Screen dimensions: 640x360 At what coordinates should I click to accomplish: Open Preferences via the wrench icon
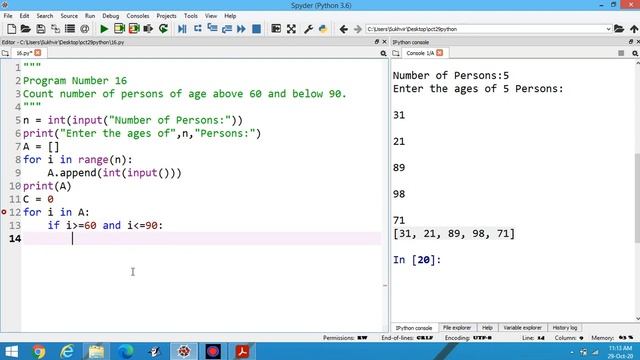[x=308, y=29]
